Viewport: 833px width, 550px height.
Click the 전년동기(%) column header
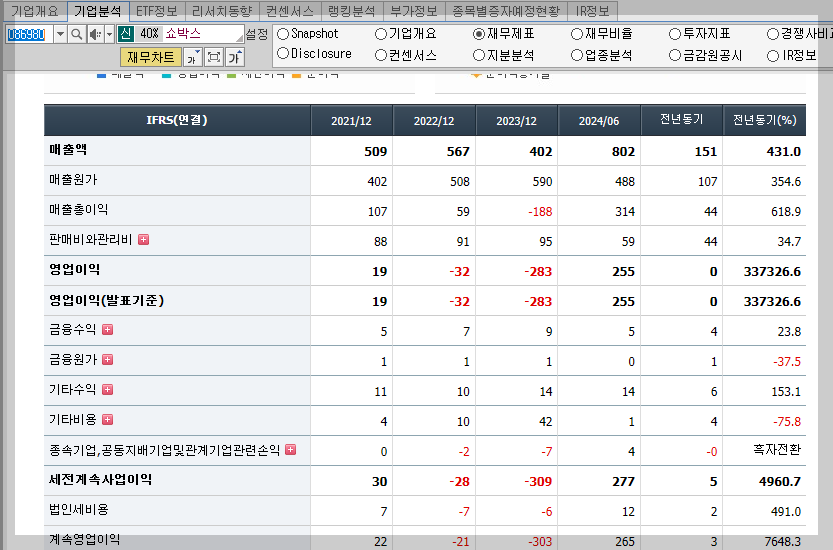coord(764,120)
